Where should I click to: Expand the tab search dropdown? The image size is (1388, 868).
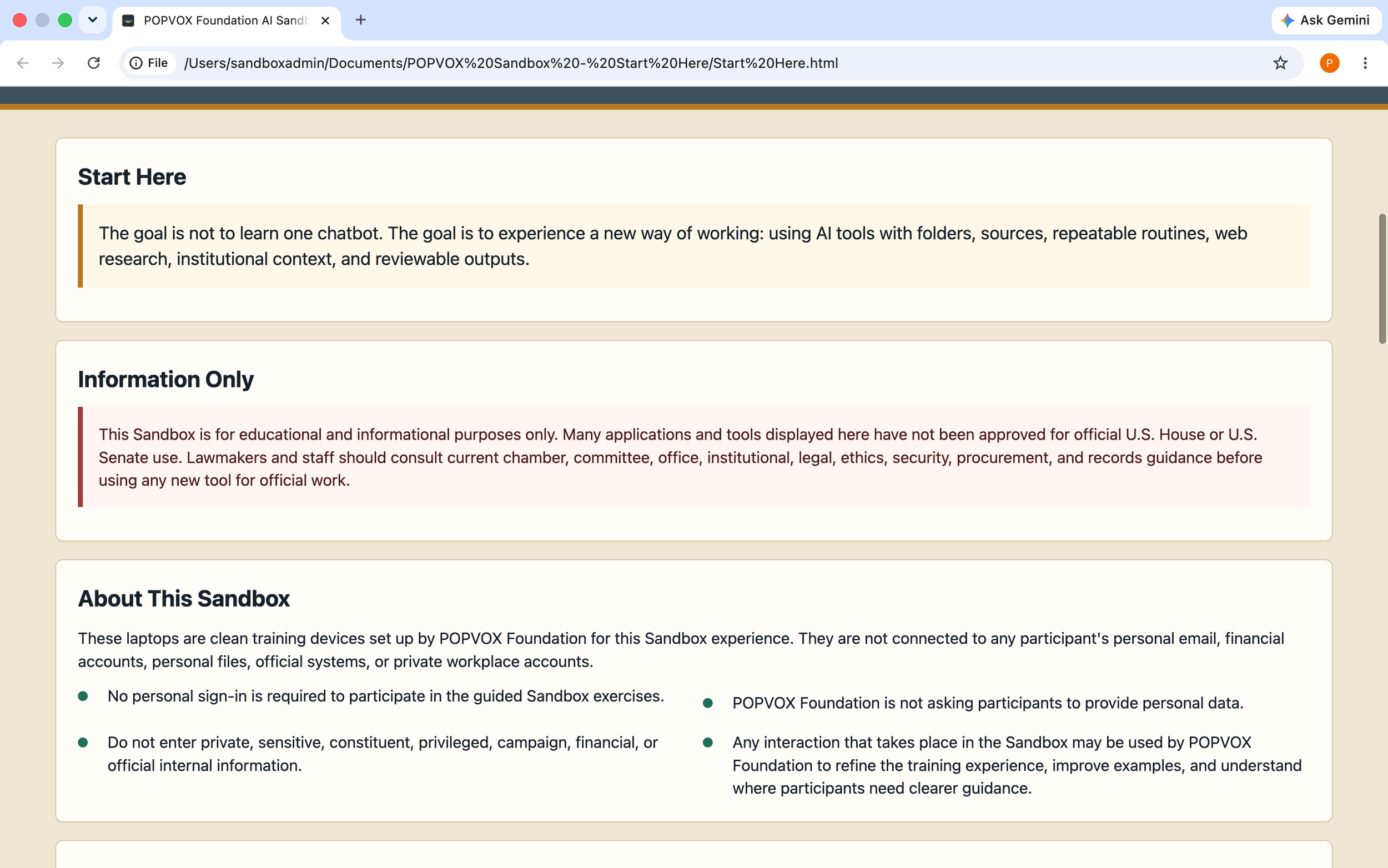tap(93, 20)
